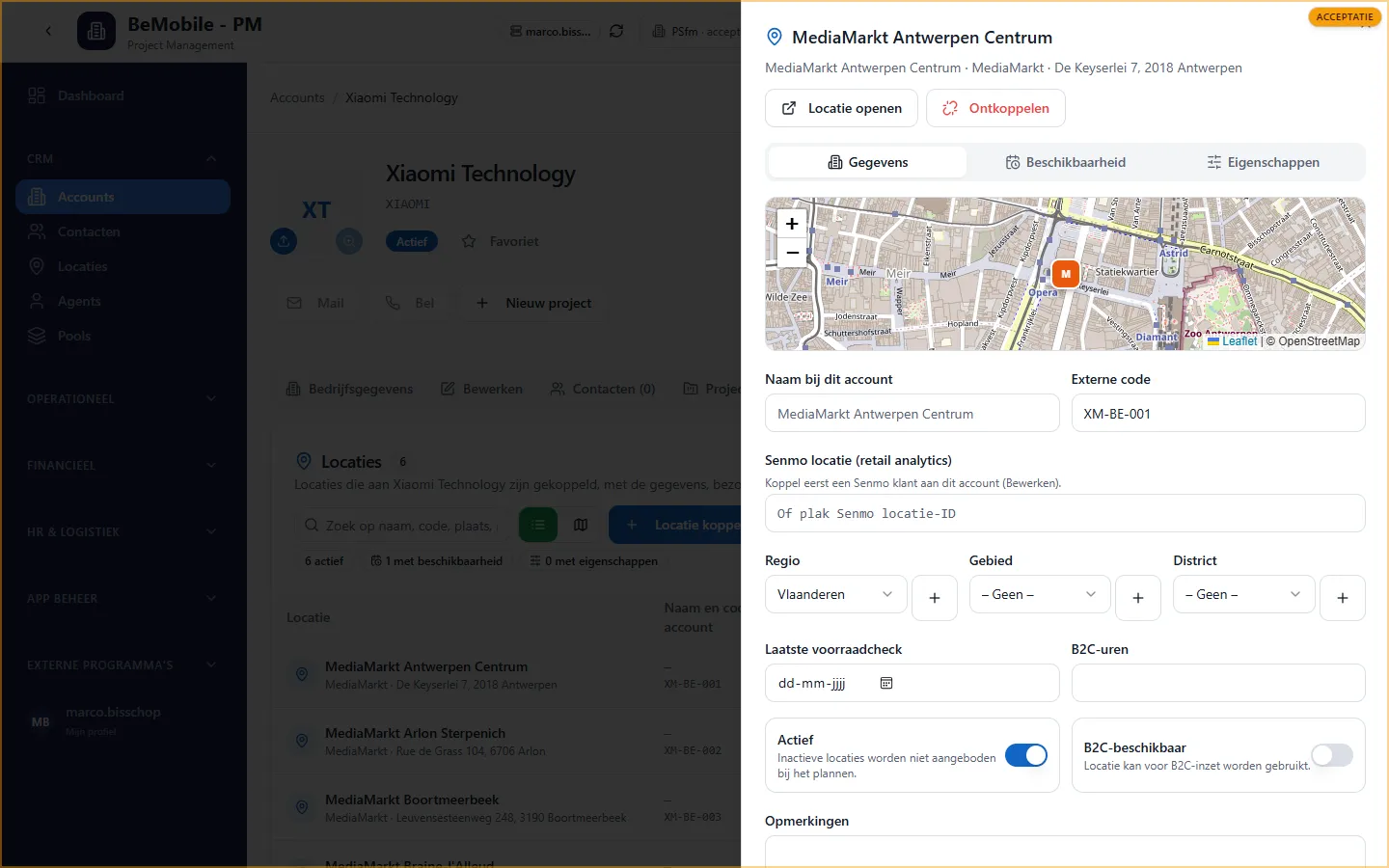Open Pools in the sidebar
1389x868 pixels.
123,336
